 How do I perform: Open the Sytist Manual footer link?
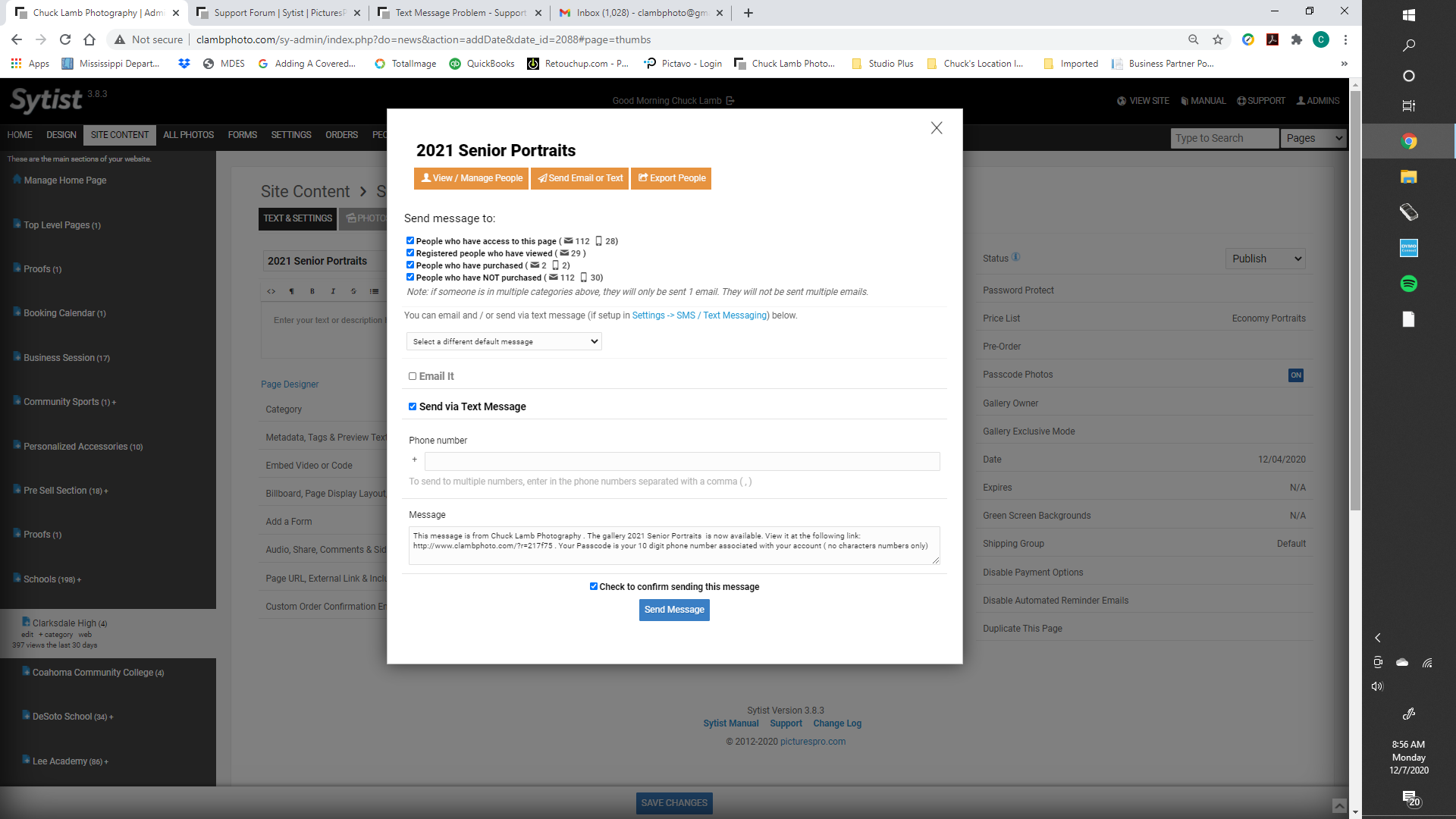click(731, 723)
